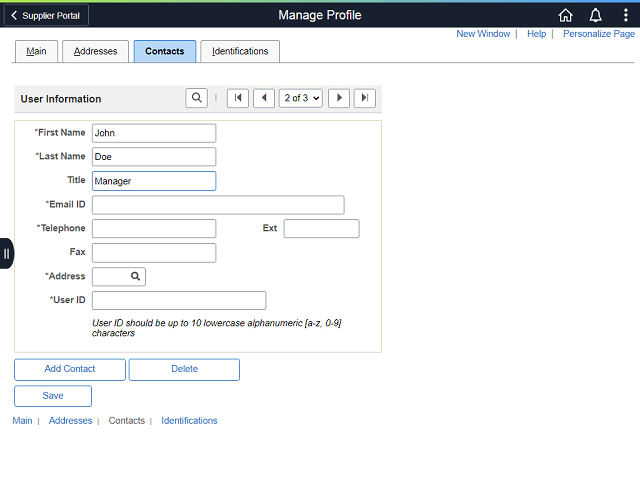Focus the Ext field
Viewport: 640px width, 480px height.
click(x=322, y=229)
